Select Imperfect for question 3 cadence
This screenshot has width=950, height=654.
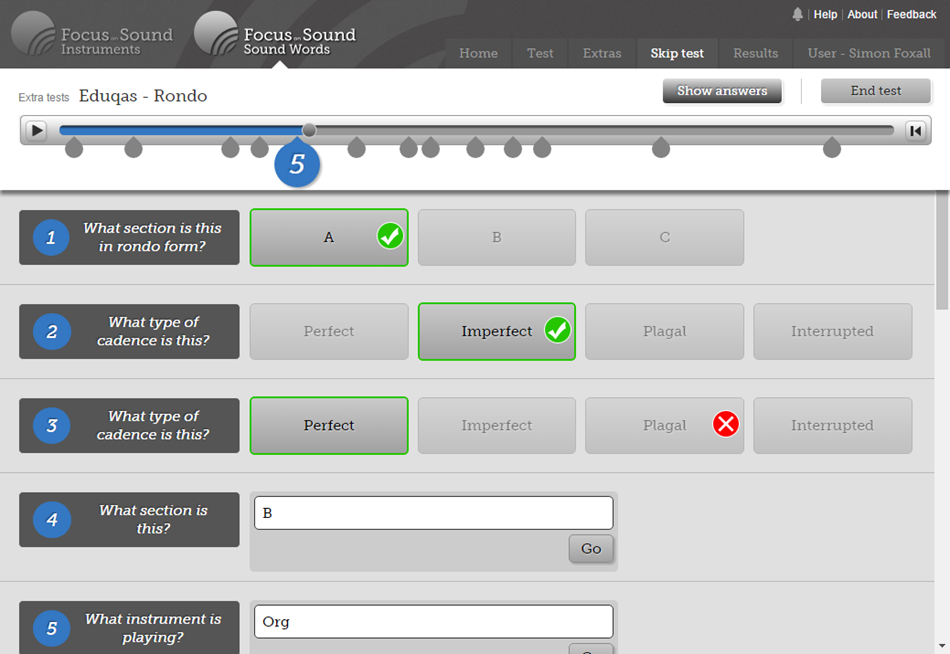pyautogui.click(x=497, y=425)
